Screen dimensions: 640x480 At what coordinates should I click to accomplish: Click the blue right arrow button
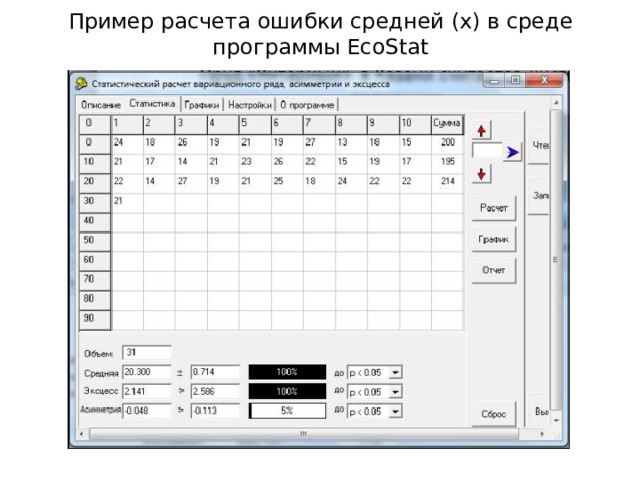512,152
